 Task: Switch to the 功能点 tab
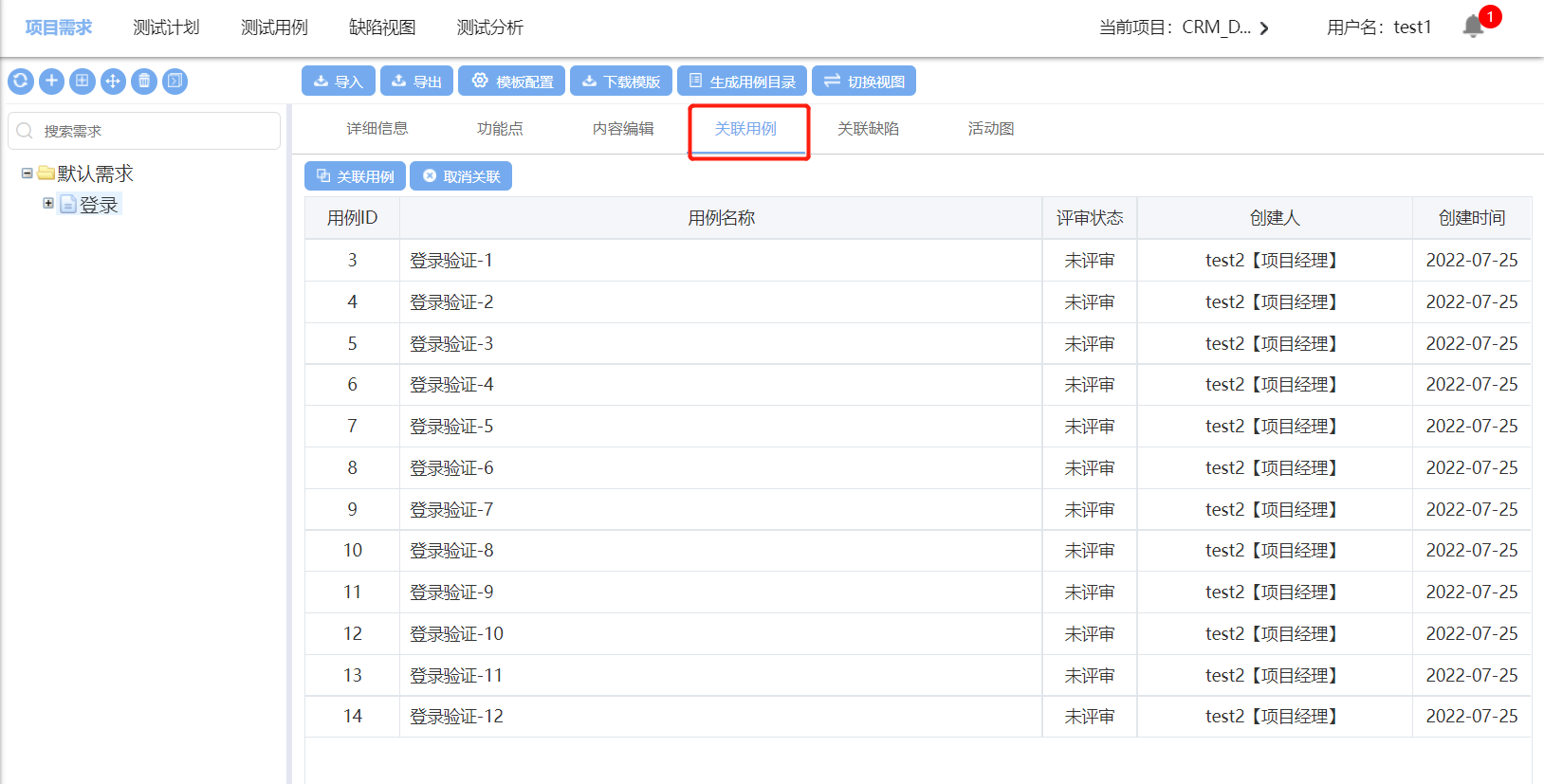(500, 129)
